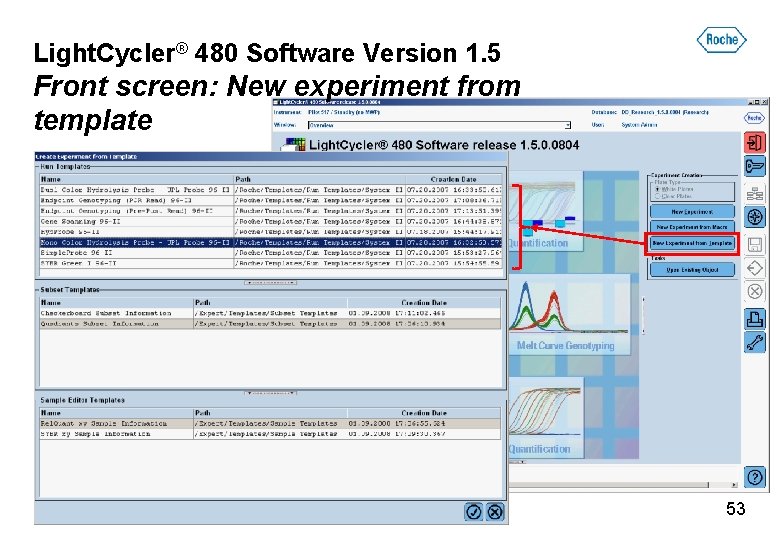Click the plate icon beside software release title
780x540 pixels.
click(293, 145)
